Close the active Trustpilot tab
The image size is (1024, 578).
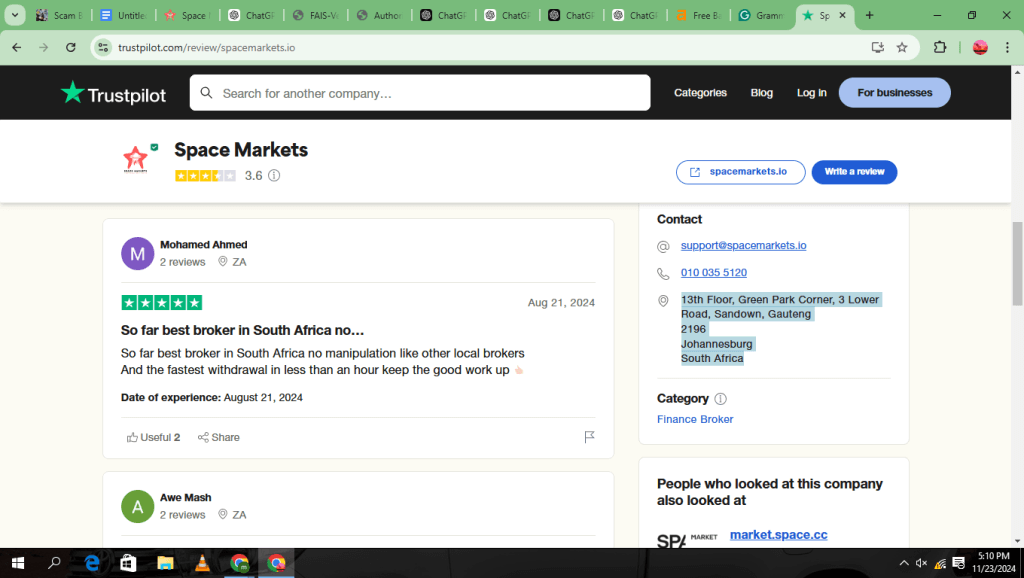pyautogui.click(x=842, y=15)
